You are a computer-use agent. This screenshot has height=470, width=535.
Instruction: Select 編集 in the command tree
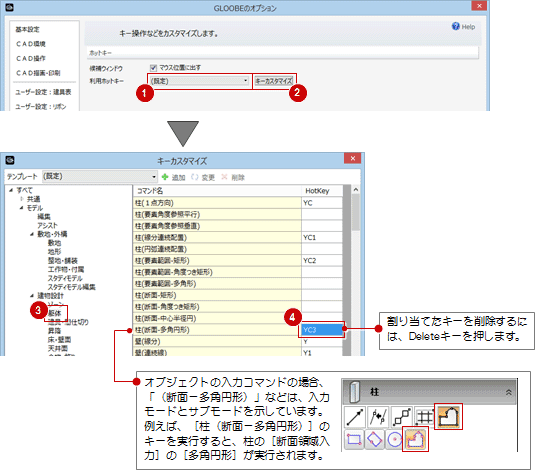(x=44, y=216)
